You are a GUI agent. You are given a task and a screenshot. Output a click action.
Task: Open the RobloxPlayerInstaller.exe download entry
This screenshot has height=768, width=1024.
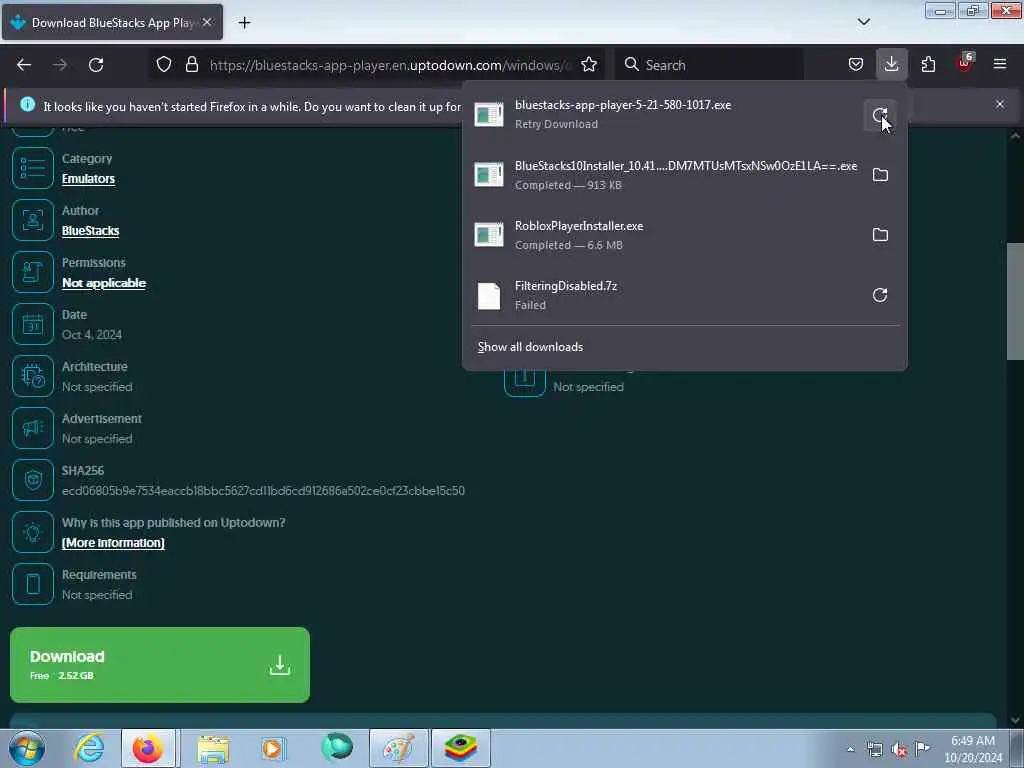(x=663, y=235)
